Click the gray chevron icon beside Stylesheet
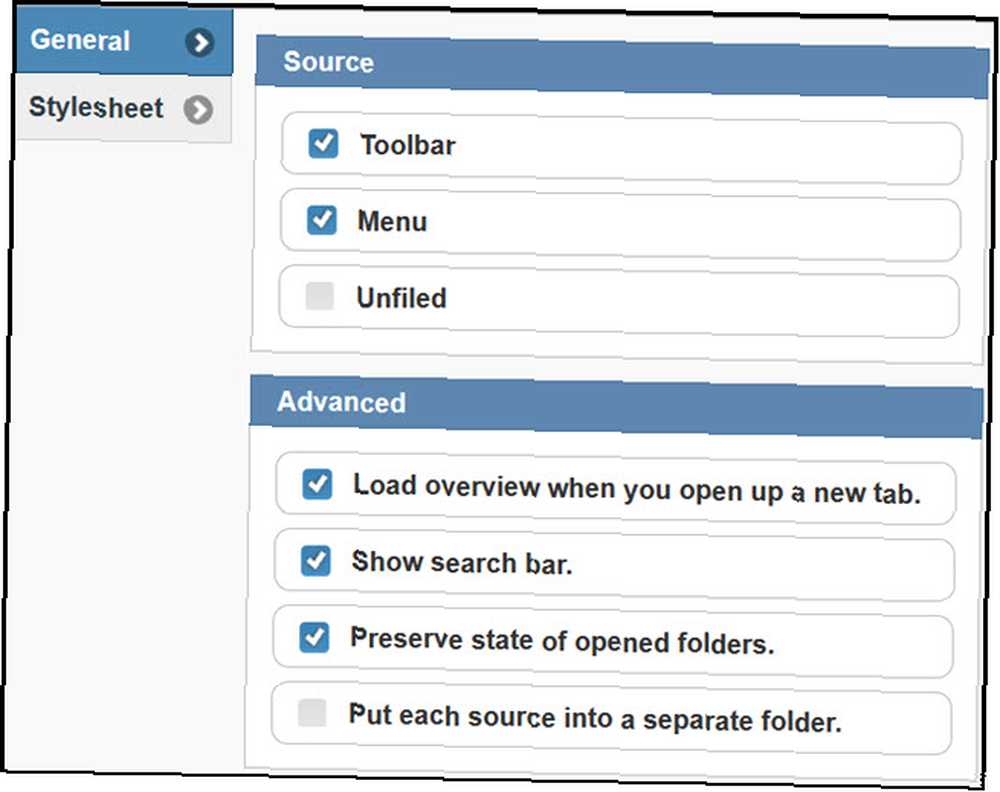1000x792 pixels. tap(198, 110)
